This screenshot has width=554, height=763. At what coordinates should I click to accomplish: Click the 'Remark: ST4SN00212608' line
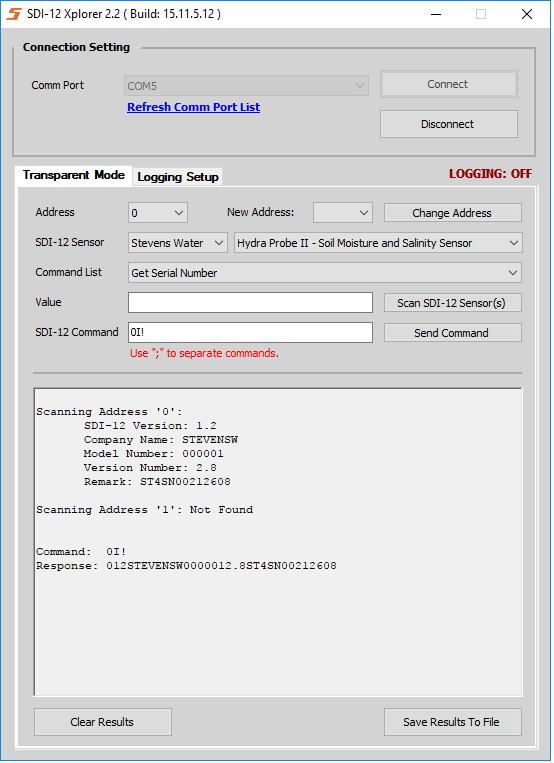[157, 482]
